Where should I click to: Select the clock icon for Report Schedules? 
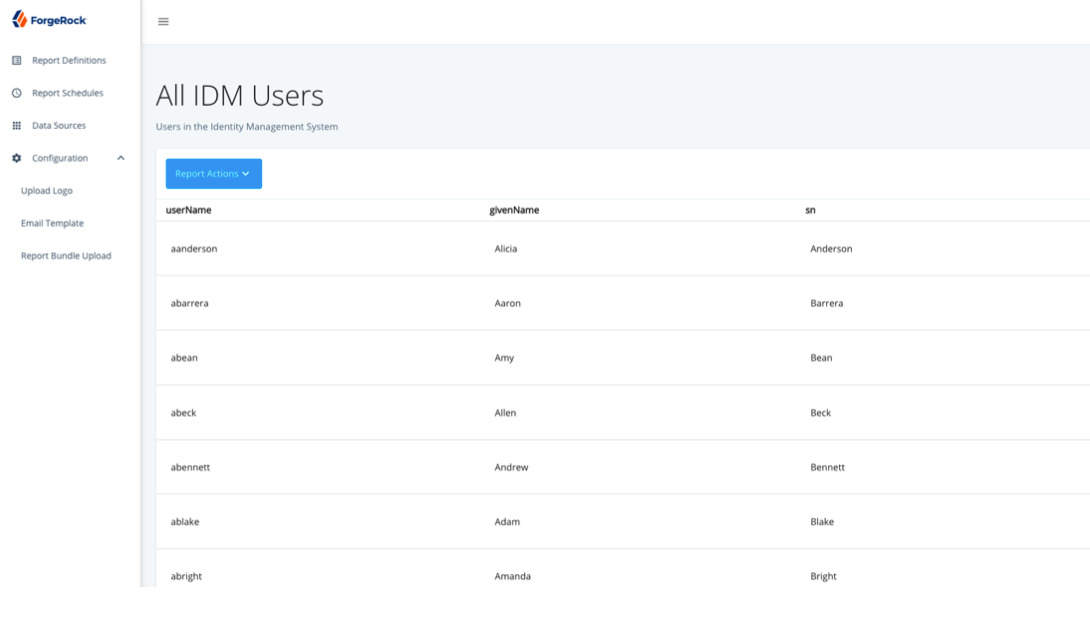coord(16,93)
